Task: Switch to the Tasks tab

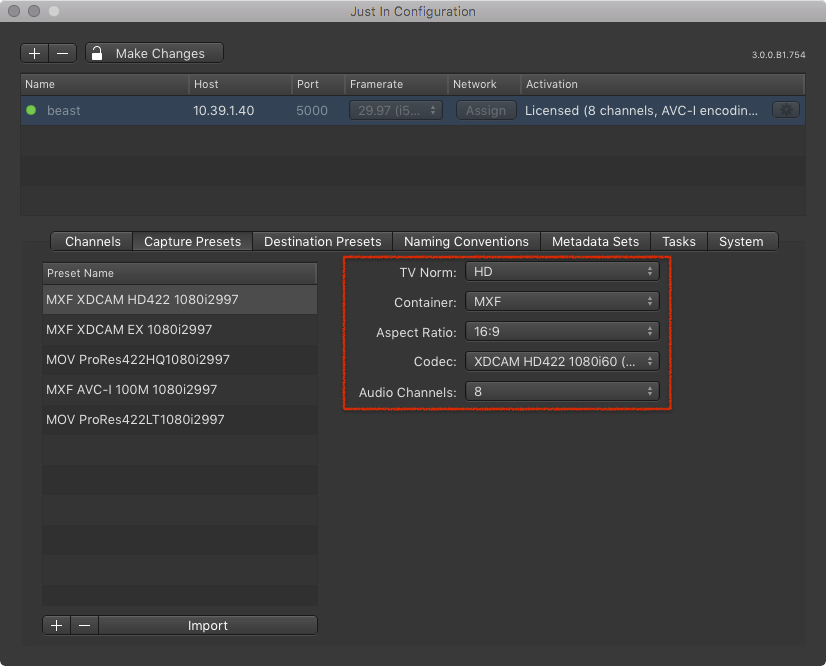Action: (x=678, y=241)
